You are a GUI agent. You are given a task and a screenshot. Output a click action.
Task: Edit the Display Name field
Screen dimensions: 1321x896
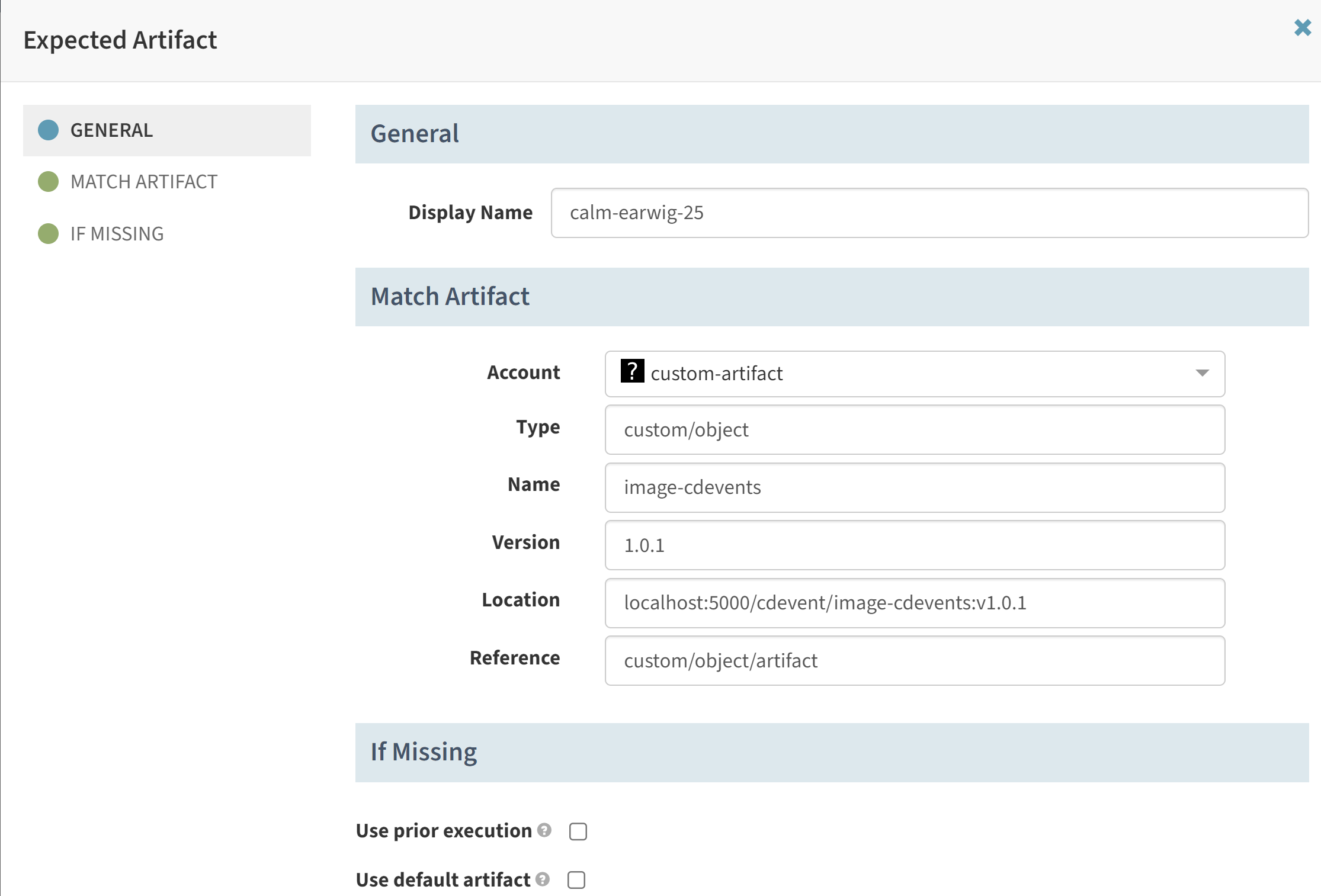pos(929,213)
